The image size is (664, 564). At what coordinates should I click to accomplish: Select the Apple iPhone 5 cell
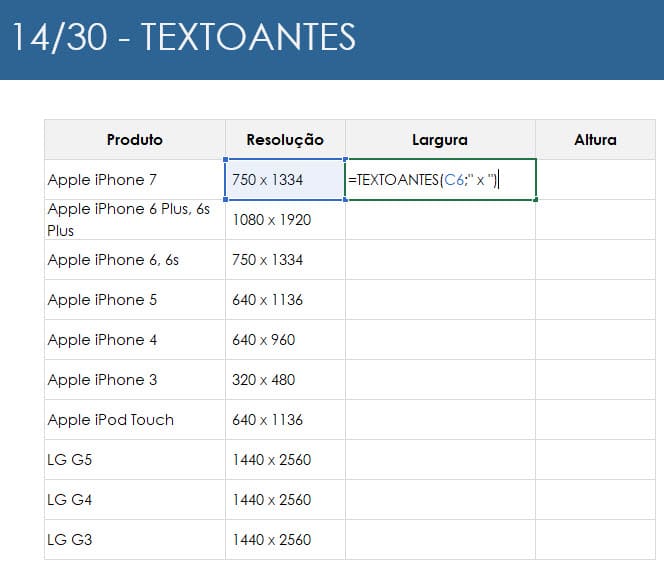point(135,300)
